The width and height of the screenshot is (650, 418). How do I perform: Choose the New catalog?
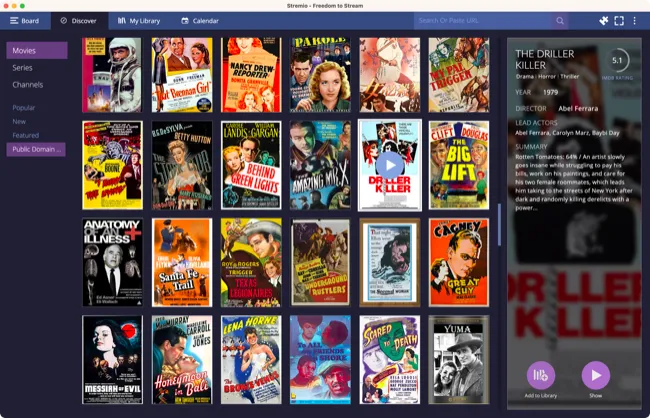pos(19,122)
